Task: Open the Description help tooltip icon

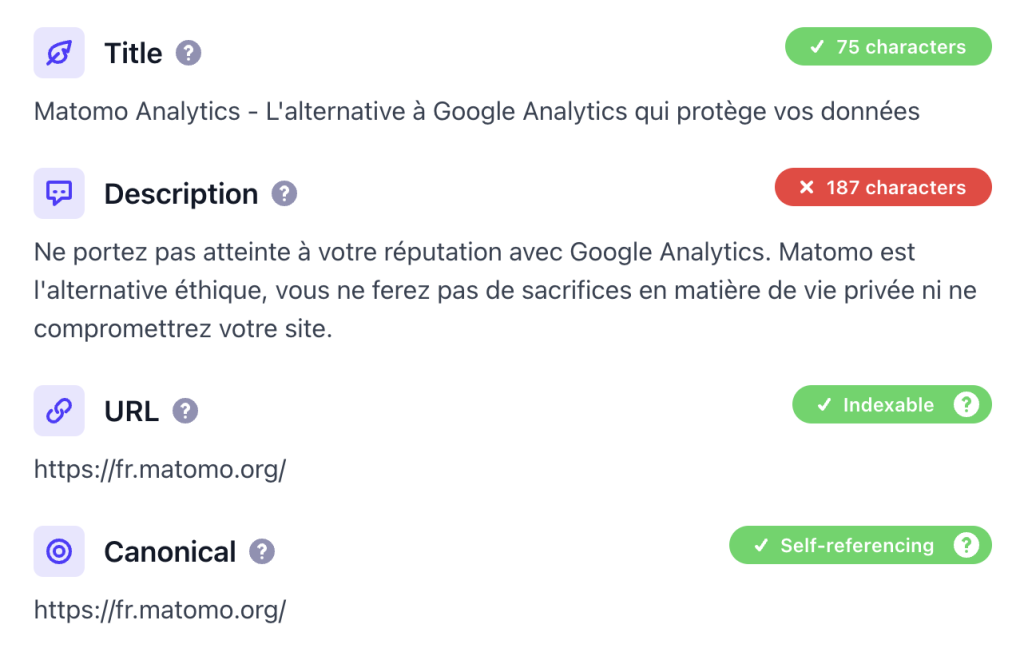Action: (282, 194)
